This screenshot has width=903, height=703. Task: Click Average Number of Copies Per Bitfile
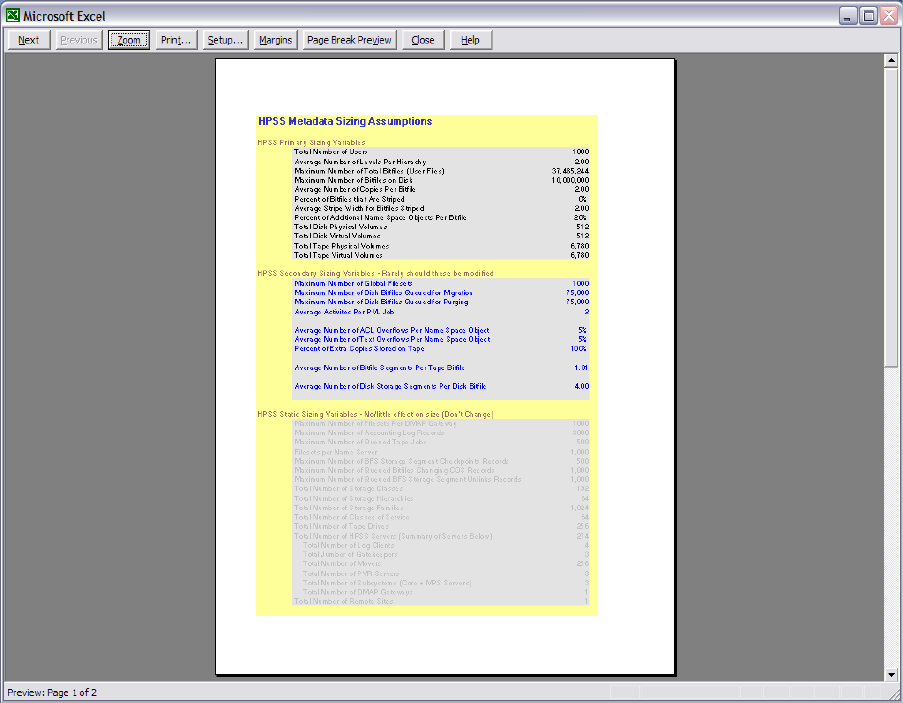tap(355, 189)
